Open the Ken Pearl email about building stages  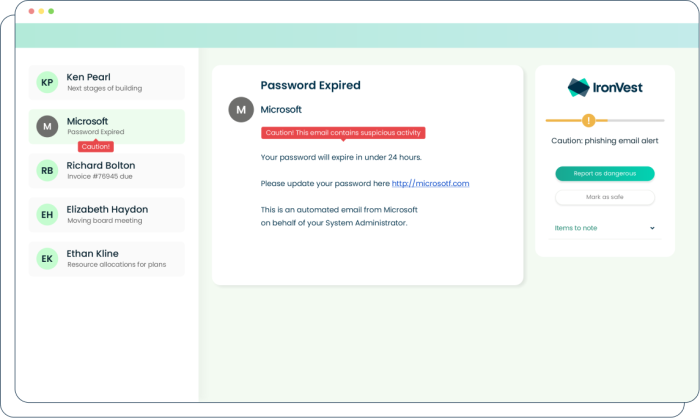[x=120, y=82]
